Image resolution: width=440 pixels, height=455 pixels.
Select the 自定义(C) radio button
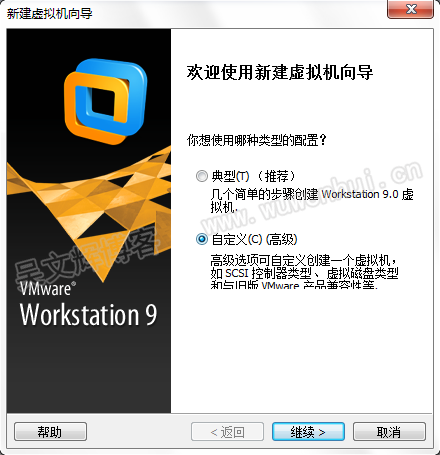pyautogui.click(x=202, y=239)
